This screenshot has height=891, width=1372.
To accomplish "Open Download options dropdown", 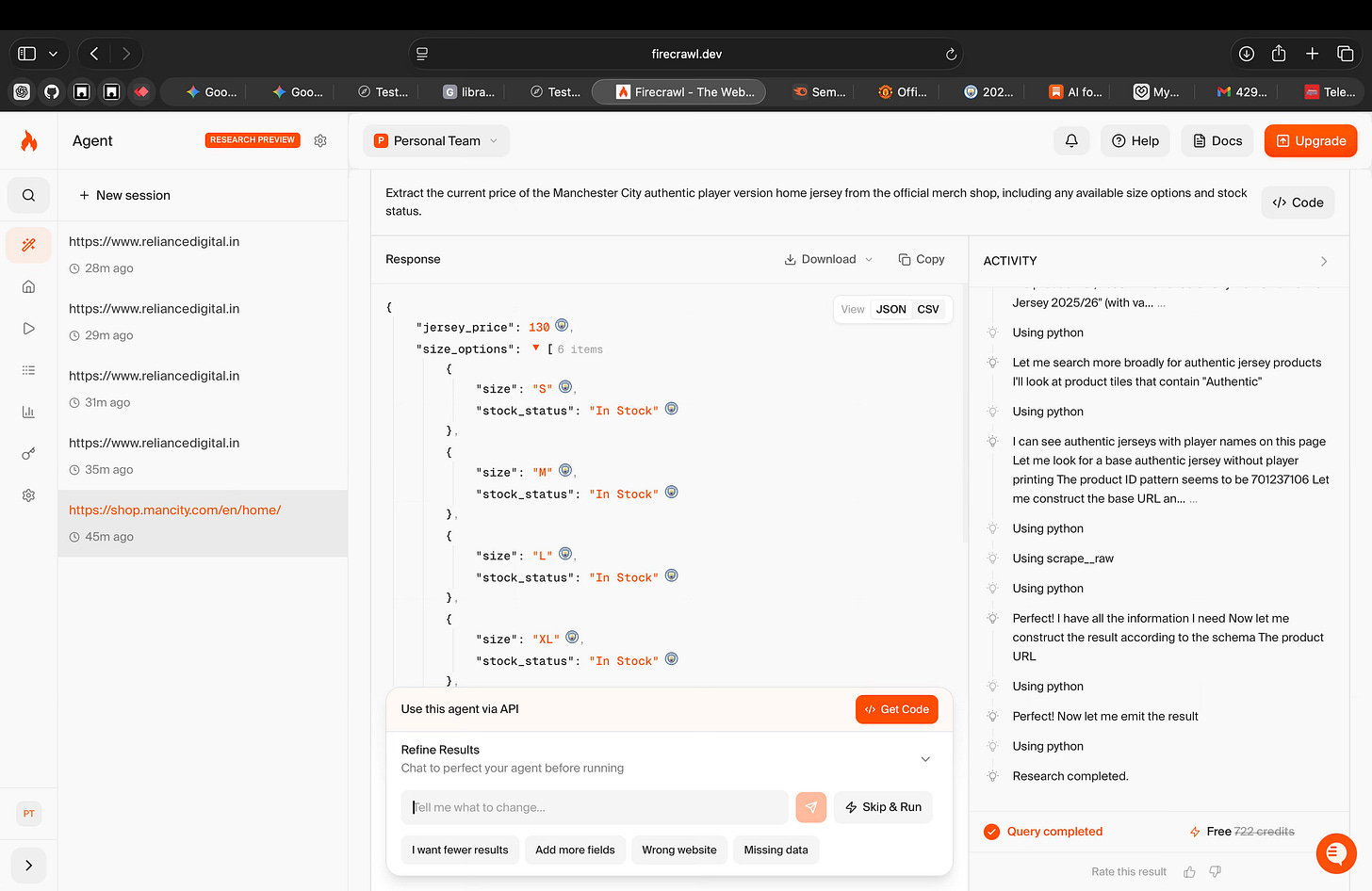I will coord(828,259).
